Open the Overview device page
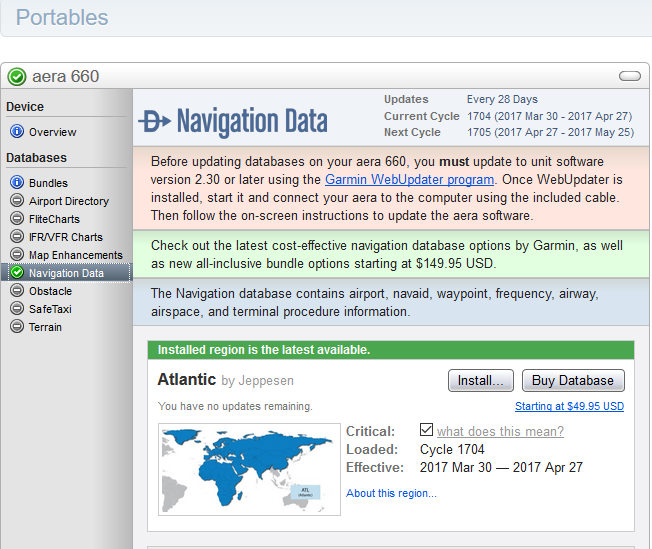 click(x=52, y=132)
